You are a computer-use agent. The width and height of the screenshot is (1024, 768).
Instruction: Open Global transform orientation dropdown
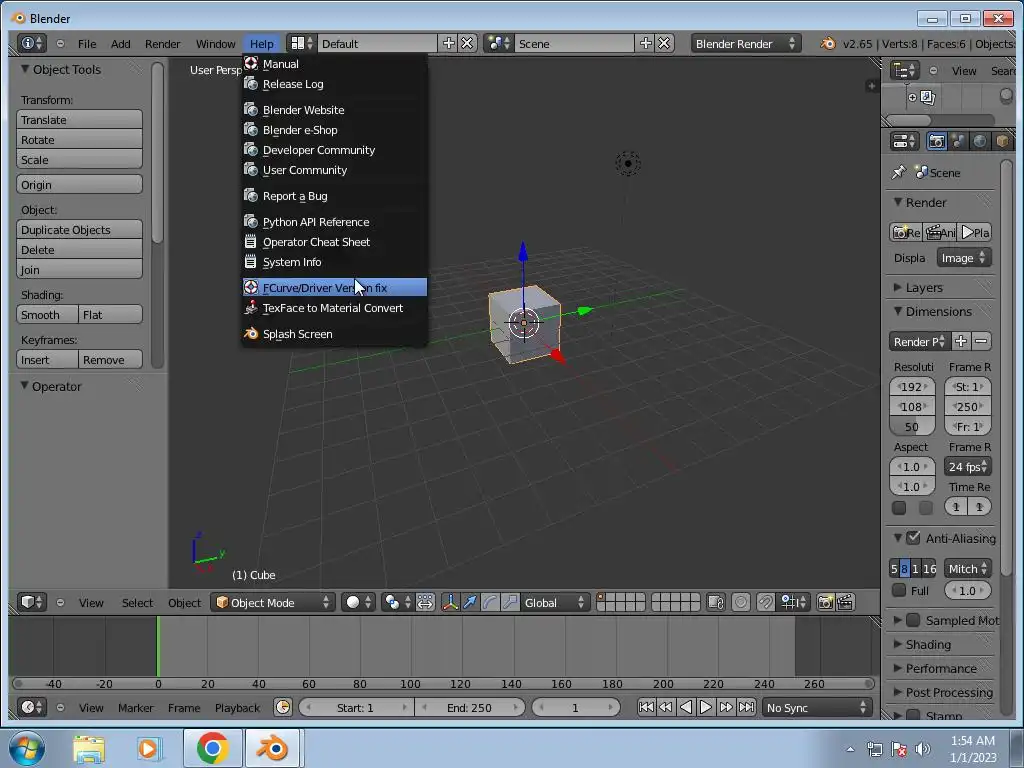pos(555,602)
